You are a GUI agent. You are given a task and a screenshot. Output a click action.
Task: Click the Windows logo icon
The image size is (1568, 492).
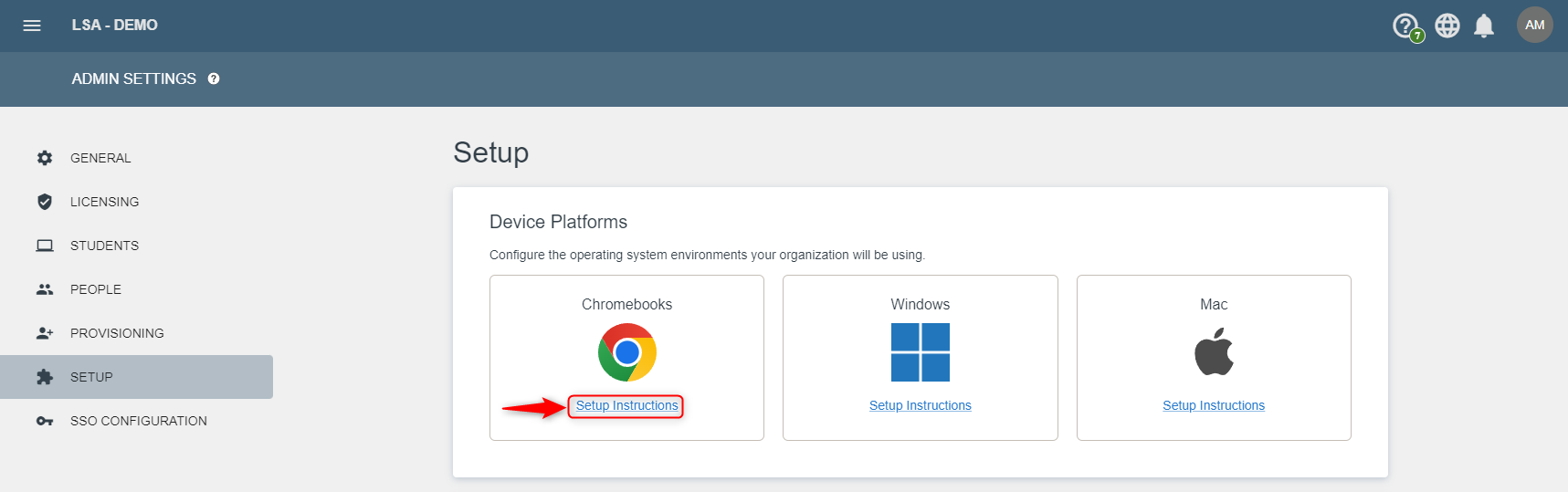click(921, 352)
